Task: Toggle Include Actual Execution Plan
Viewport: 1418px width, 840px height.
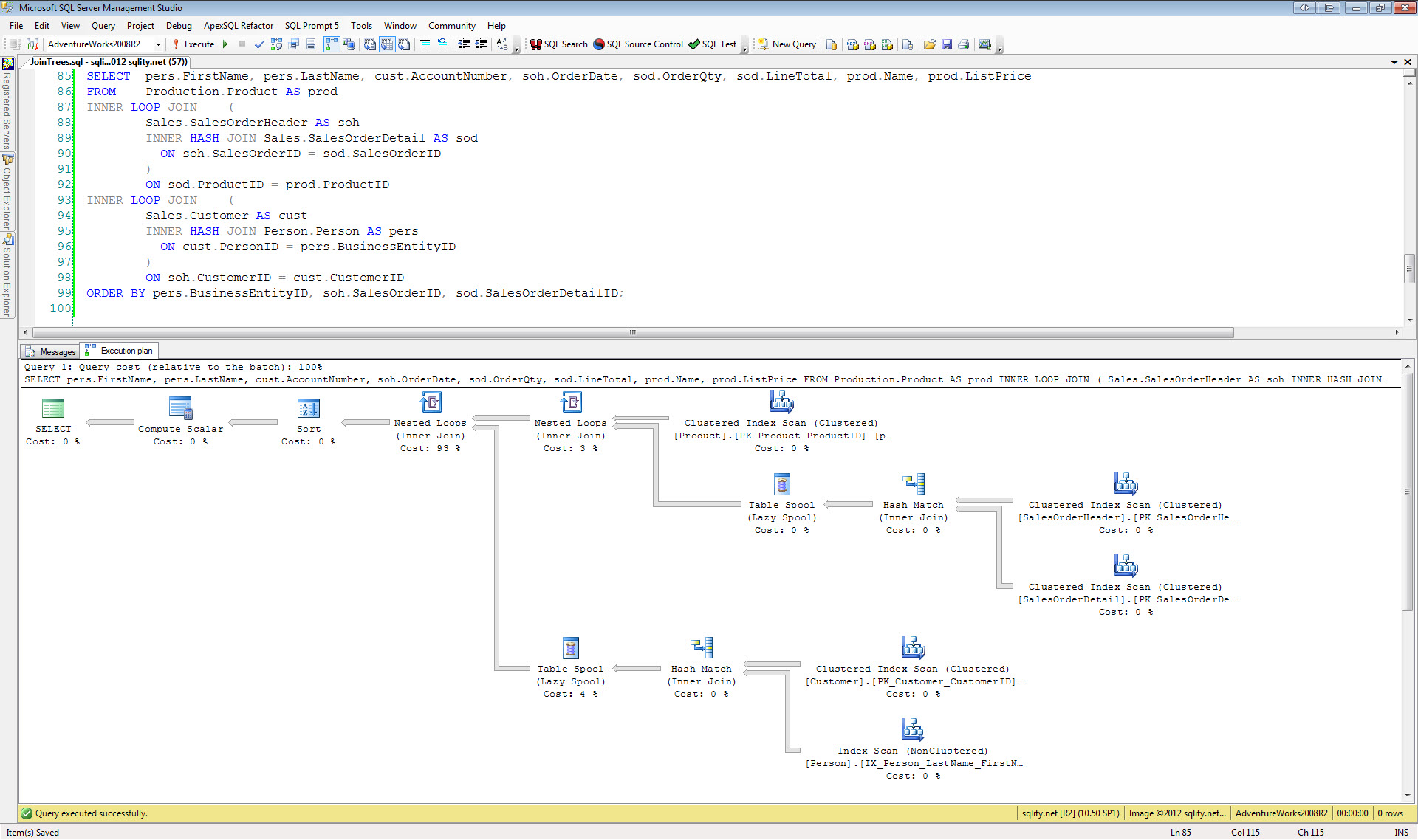Action: pos(332,44)
